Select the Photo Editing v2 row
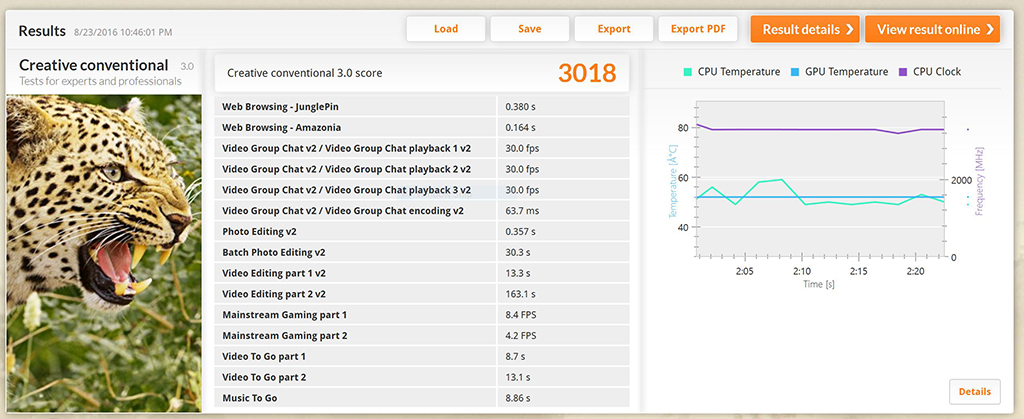The image size is (1024, 419). click(355, 231)
